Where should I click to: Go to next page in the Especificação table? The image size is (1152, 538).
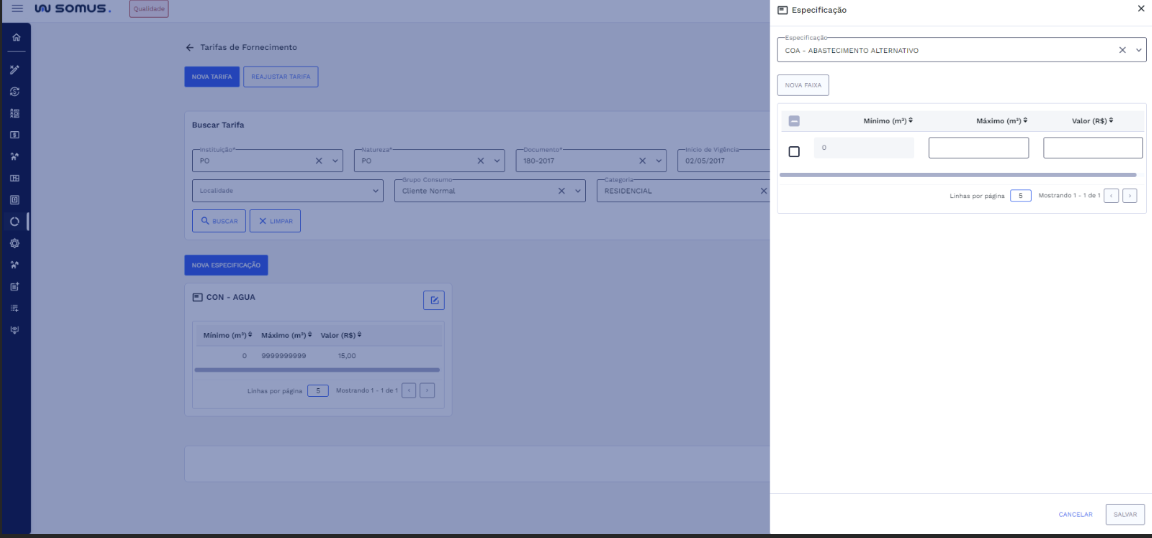pos(1130,196)
